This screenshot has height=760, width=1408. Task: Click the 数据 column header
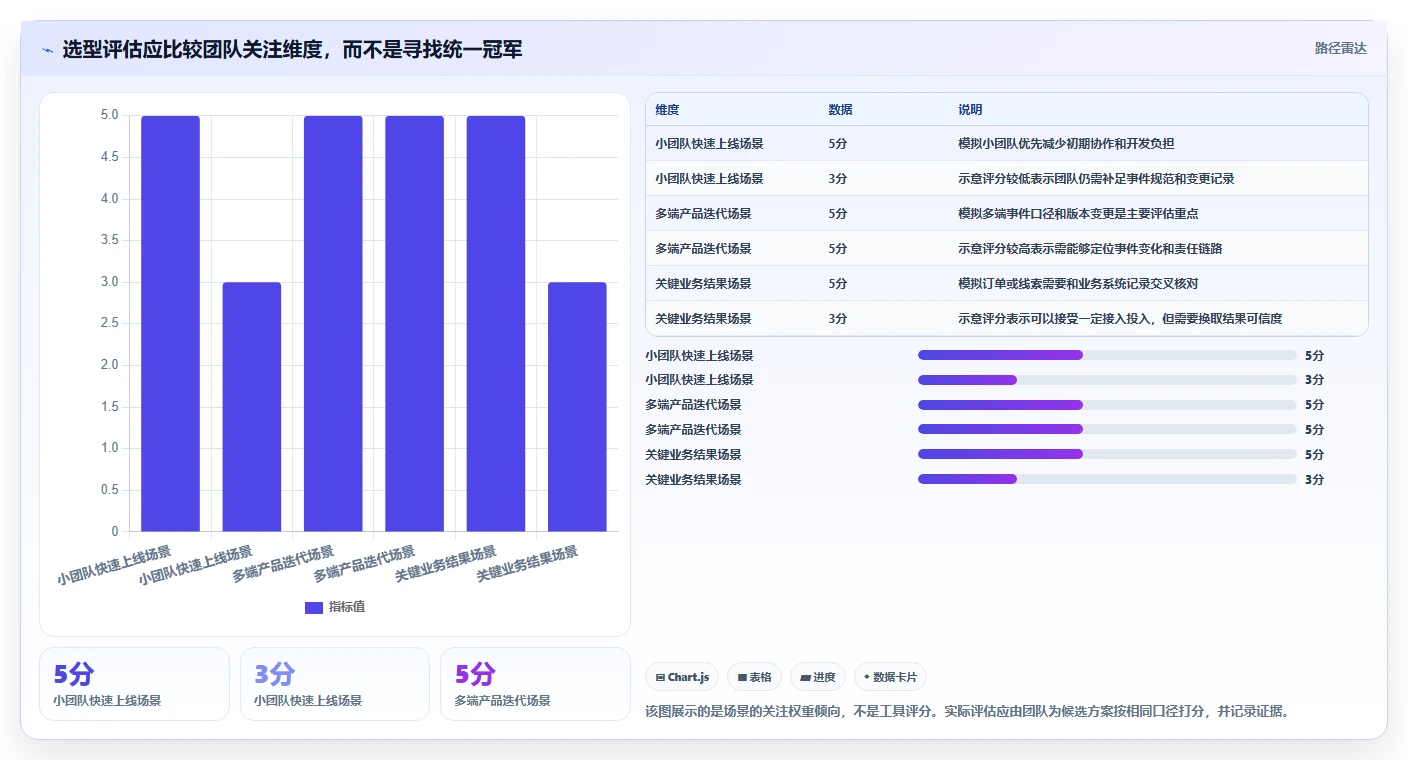(841, 110)
